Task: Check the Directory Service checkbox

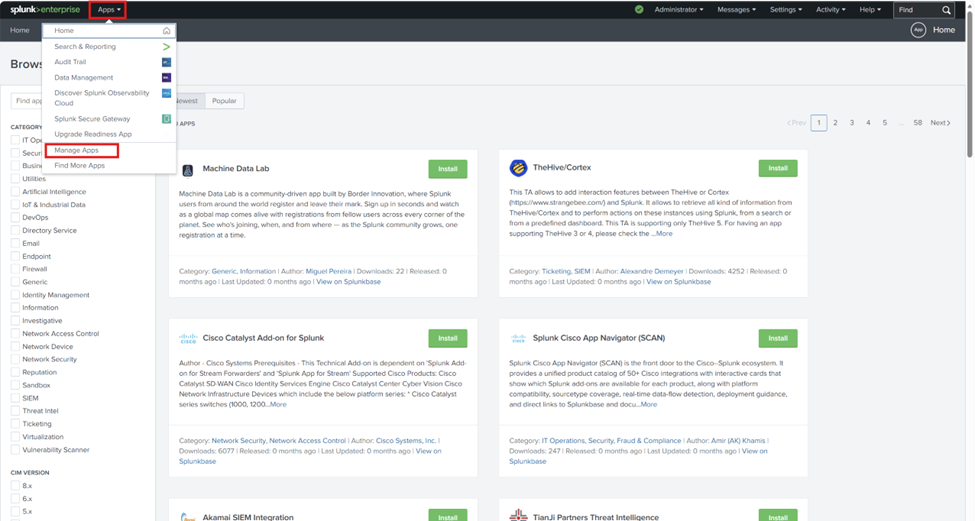Action: 15,231
